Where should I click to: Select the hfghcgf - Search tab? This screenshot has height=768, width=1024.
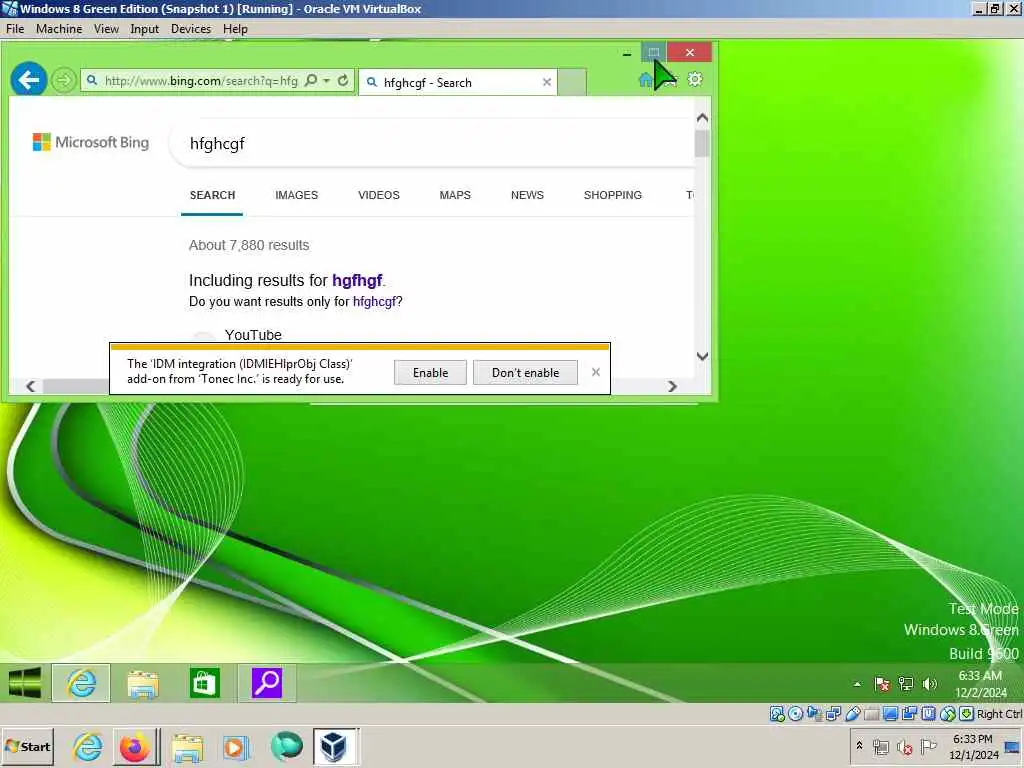click(x=457, y=82)
